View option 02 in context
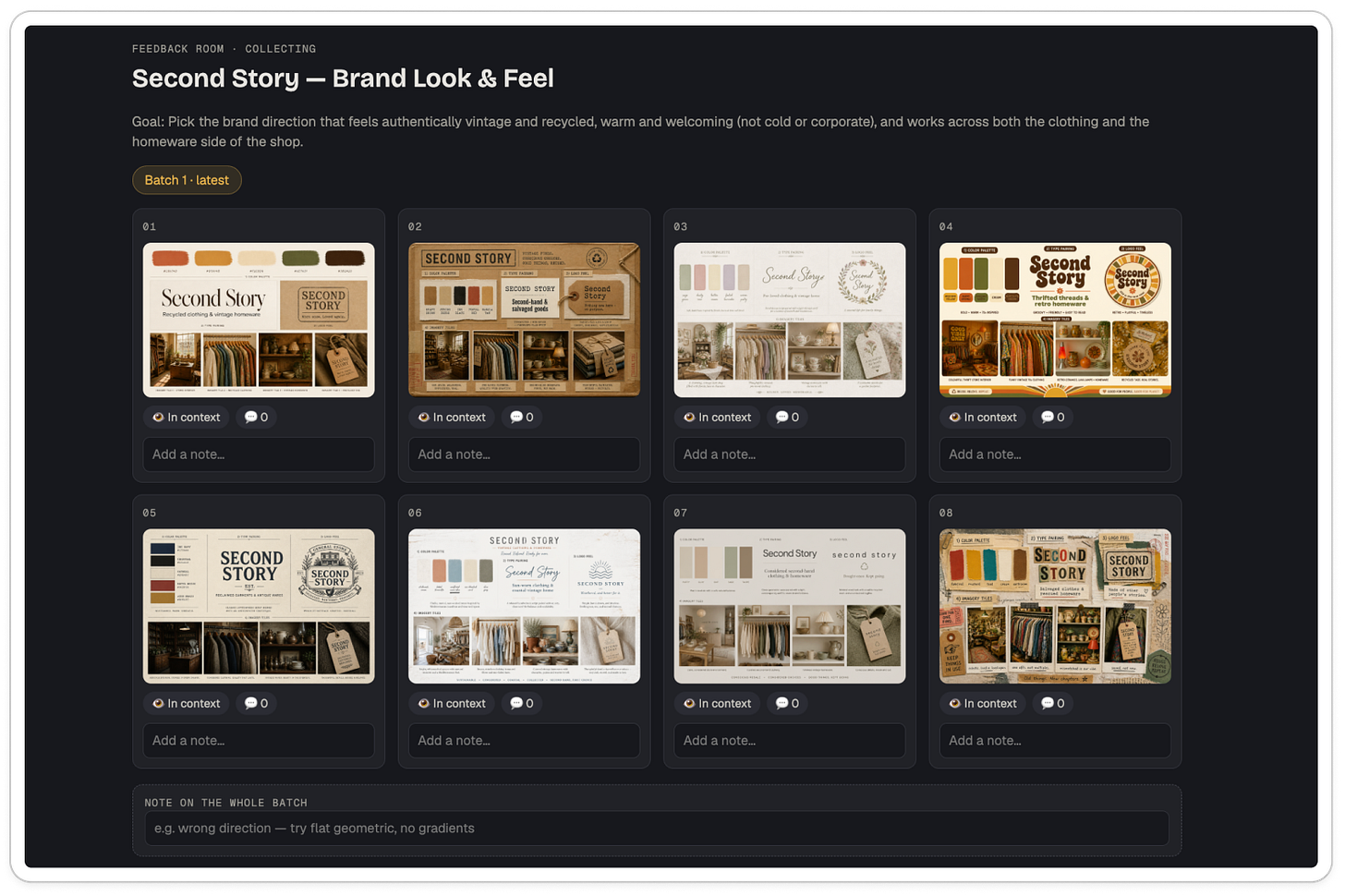The height and width of the screenshot is (896, 1345). pyautogui.click(x=452, y=418)
